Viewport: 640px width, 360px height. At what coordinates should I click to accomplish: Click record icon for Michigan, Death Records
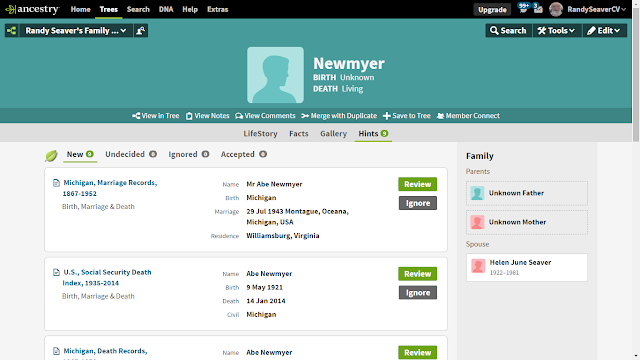click(x=56, y=351)
